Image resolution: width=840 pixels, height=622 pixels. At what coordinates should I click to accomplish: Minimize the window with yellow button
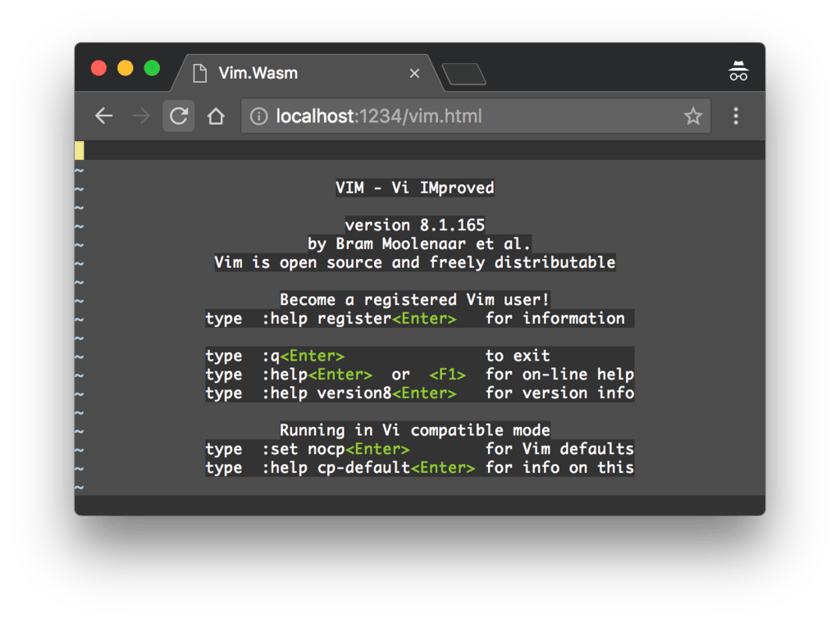125,69
